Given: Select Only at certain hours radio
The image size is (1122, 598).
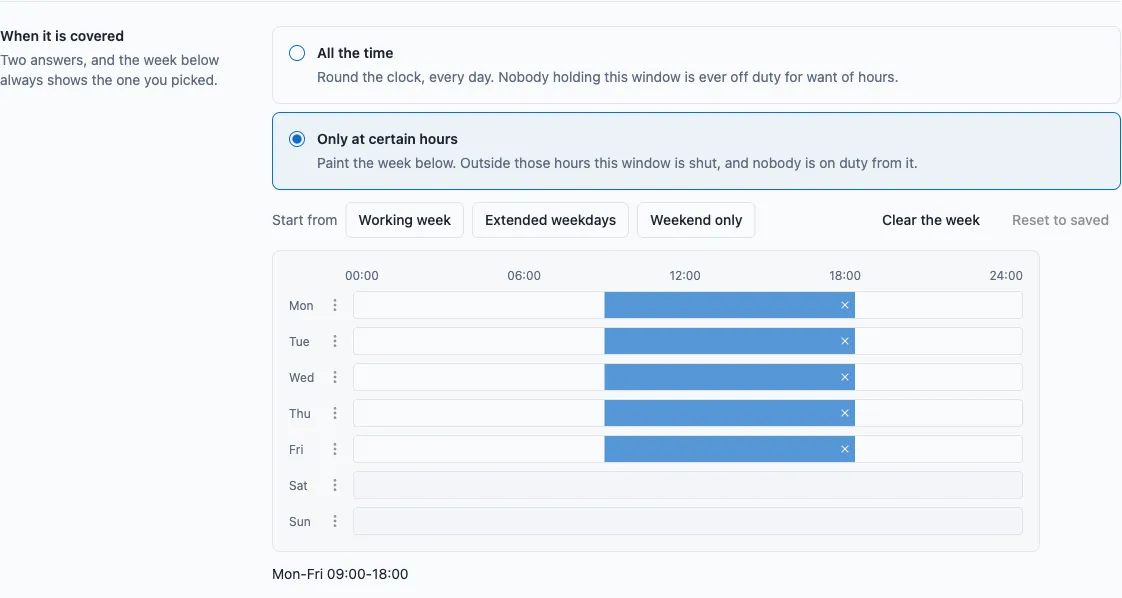Looking at the screenshot, I should 297,139.
